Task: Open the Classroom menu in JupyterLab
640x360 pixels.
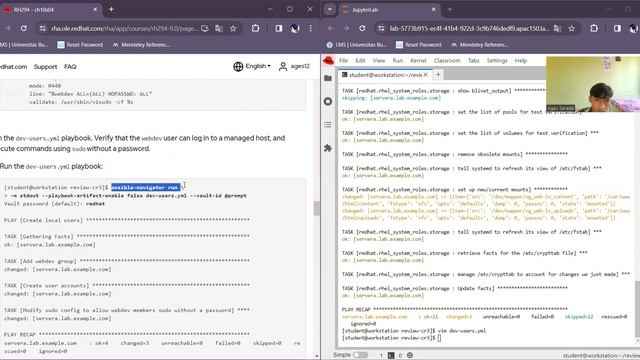Action: pos(447,60)
